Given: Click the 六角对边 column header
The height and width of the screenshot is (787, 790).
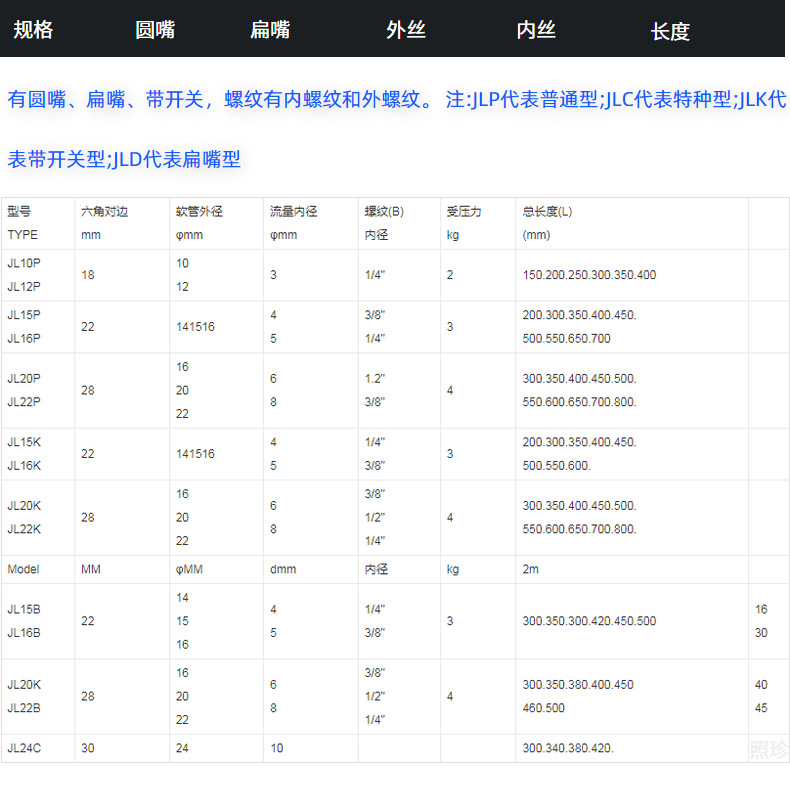Looking at the screenshot, I should coord(105,212).
